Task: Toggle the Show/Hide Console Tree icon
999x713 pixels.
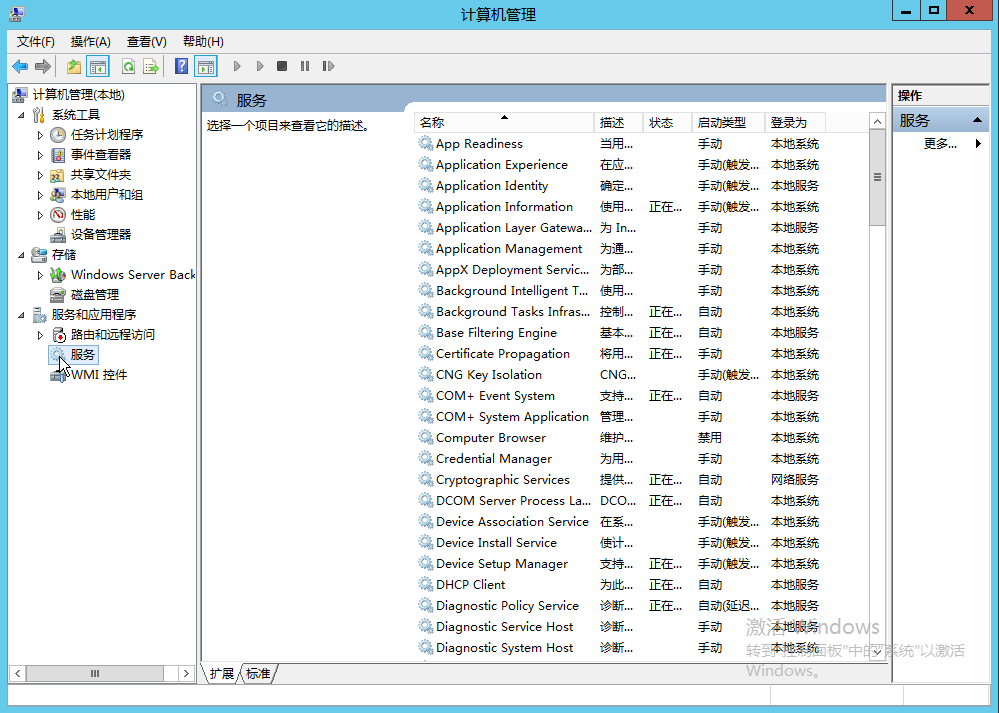Action: [97, 66]
